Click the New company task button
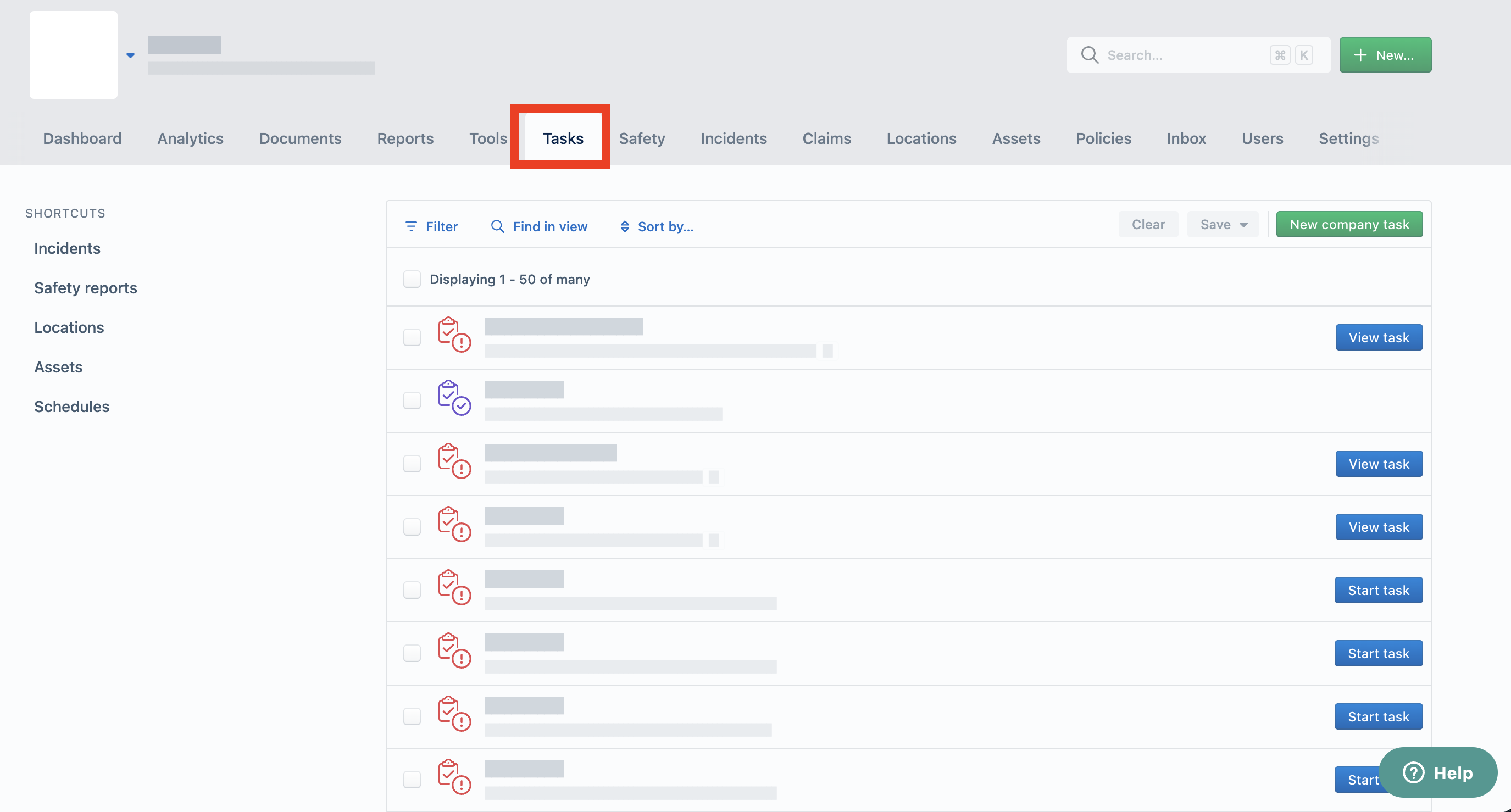Image resolution: width=1511 pixels, height=812 pixels. [1349, 225]
